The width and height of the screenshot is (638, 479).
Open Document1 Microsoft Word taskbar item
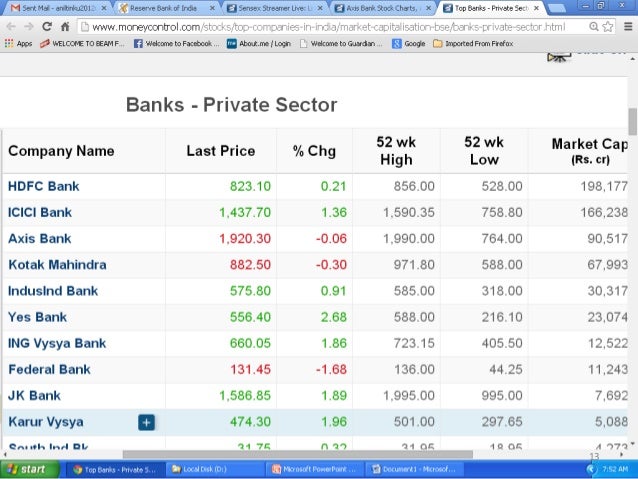(415, 470)
